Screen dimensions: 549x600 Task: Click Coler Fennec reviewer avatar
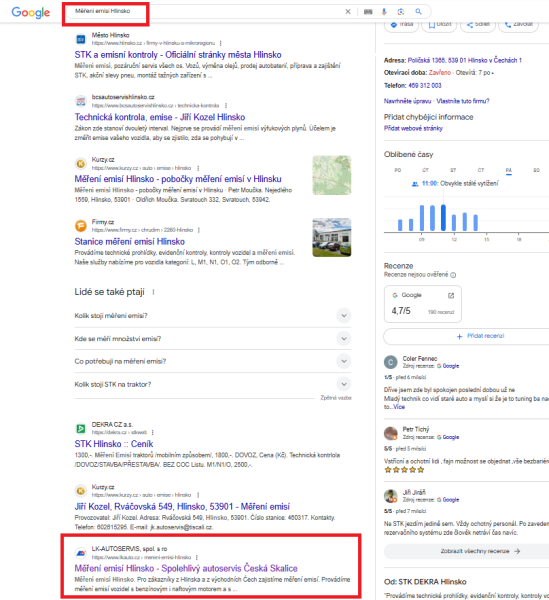click(x=391, y=362)
